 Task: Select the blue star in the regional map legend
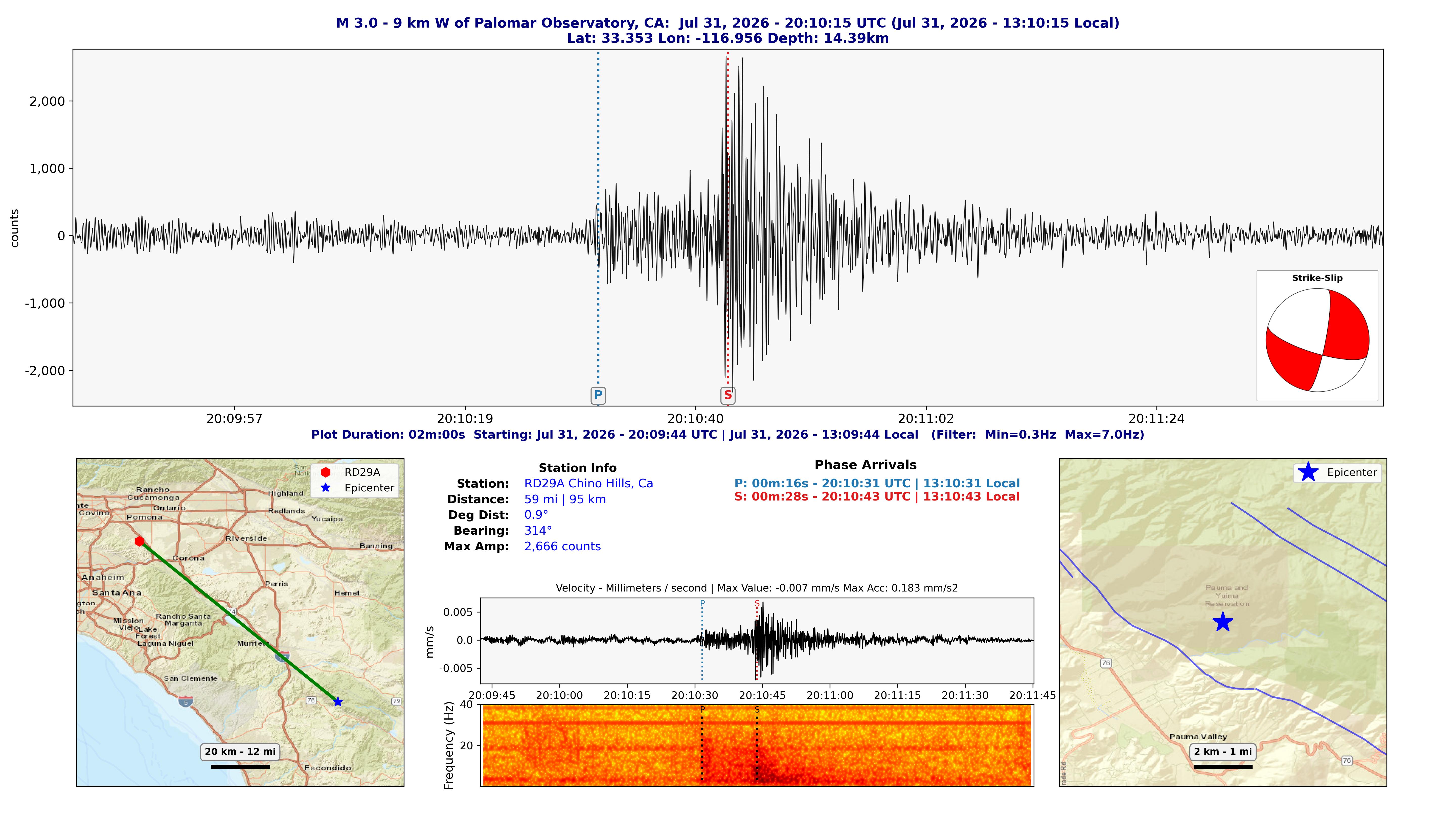click(326, 488)
